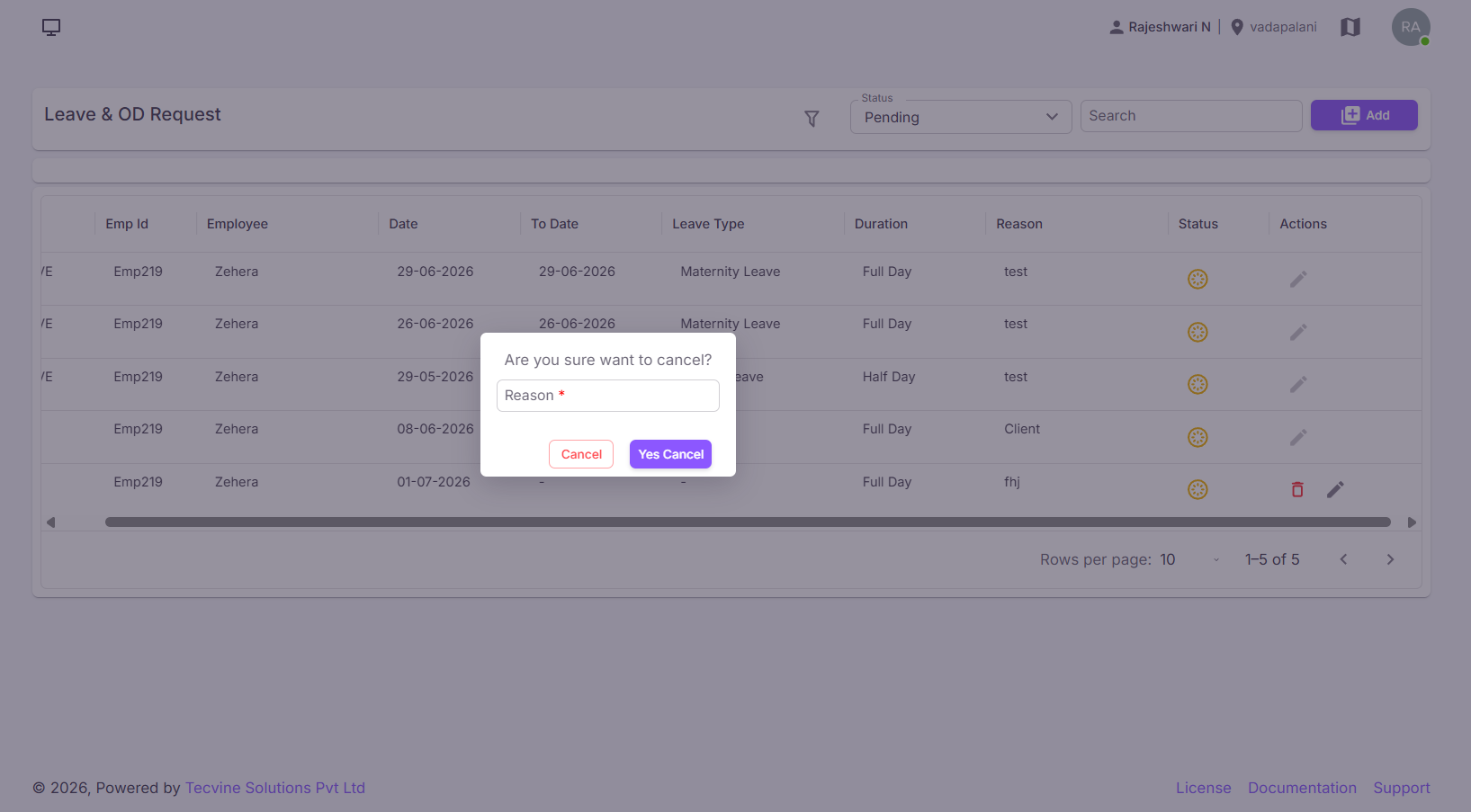Go to next page of results
Screen dimensions: 1471x812
point(1390,559)
